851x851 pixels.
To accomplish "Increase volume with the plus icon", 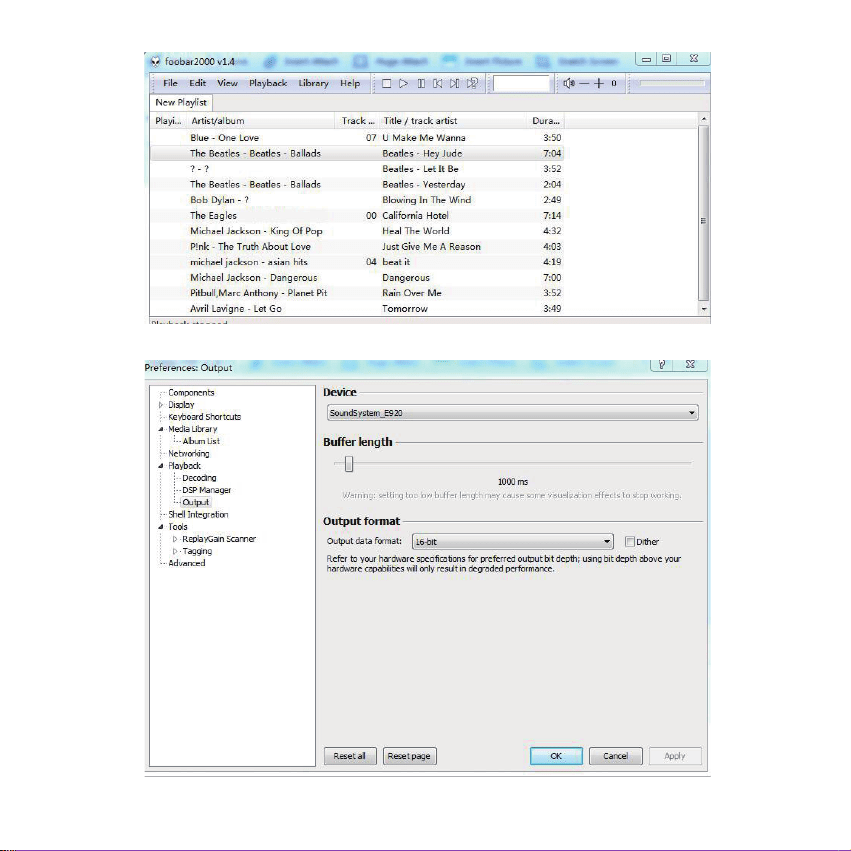I will 599,84.
